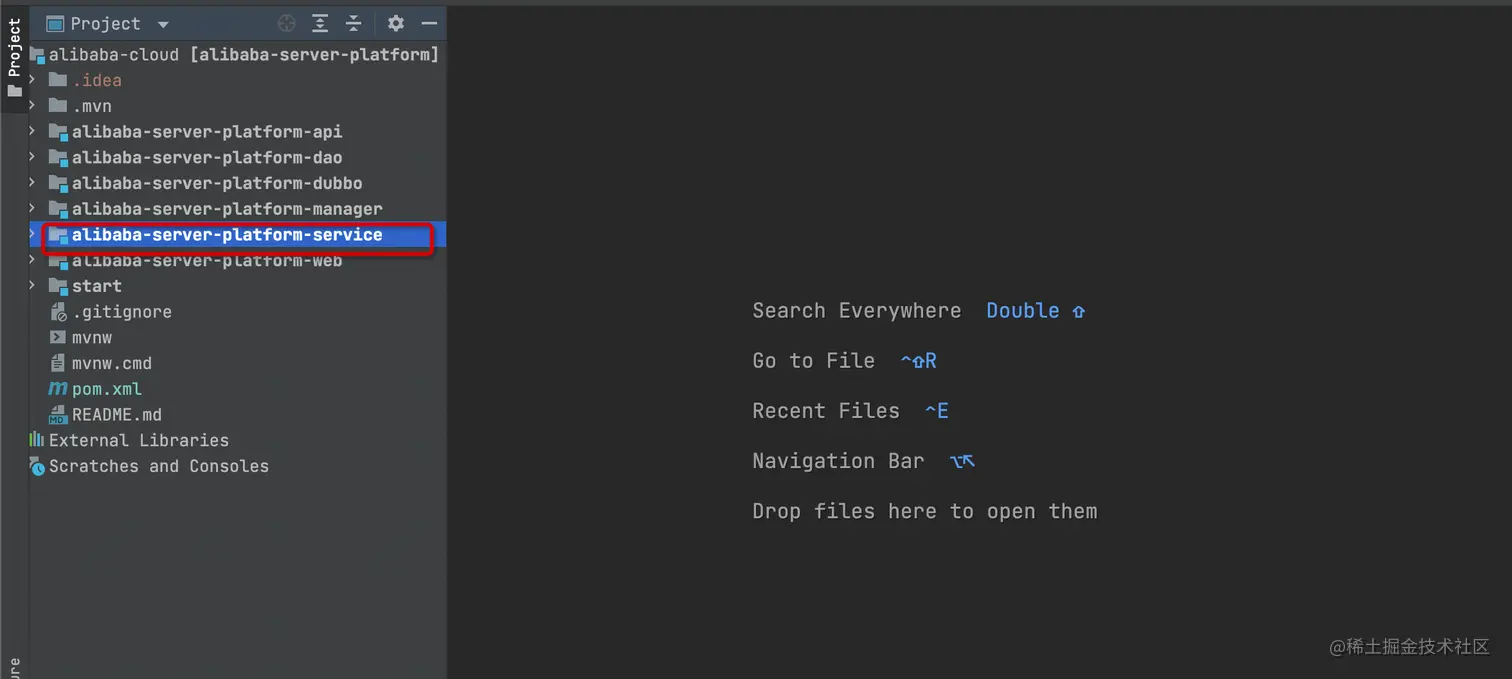The width and height of the screenshot is (1512, 679).
Task: Expand alibaba-server-platform-api module arrow
Action: [33, 132]
